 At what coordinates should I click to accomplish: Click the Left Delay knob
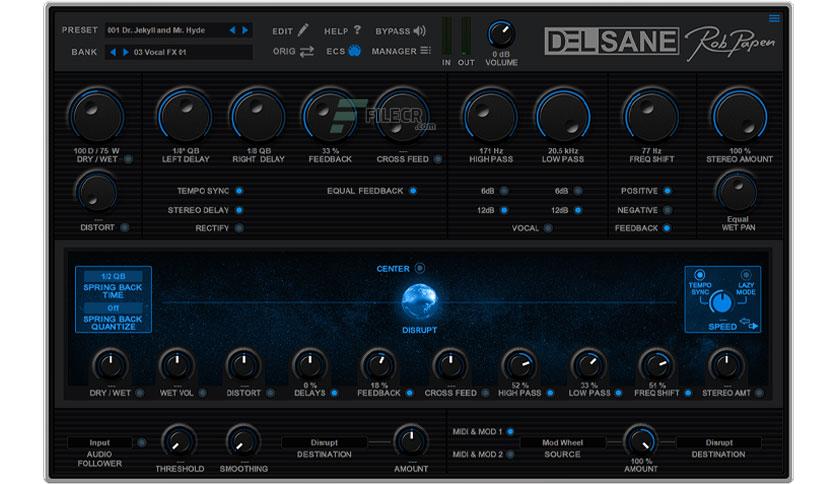click(x=184, y=117)
